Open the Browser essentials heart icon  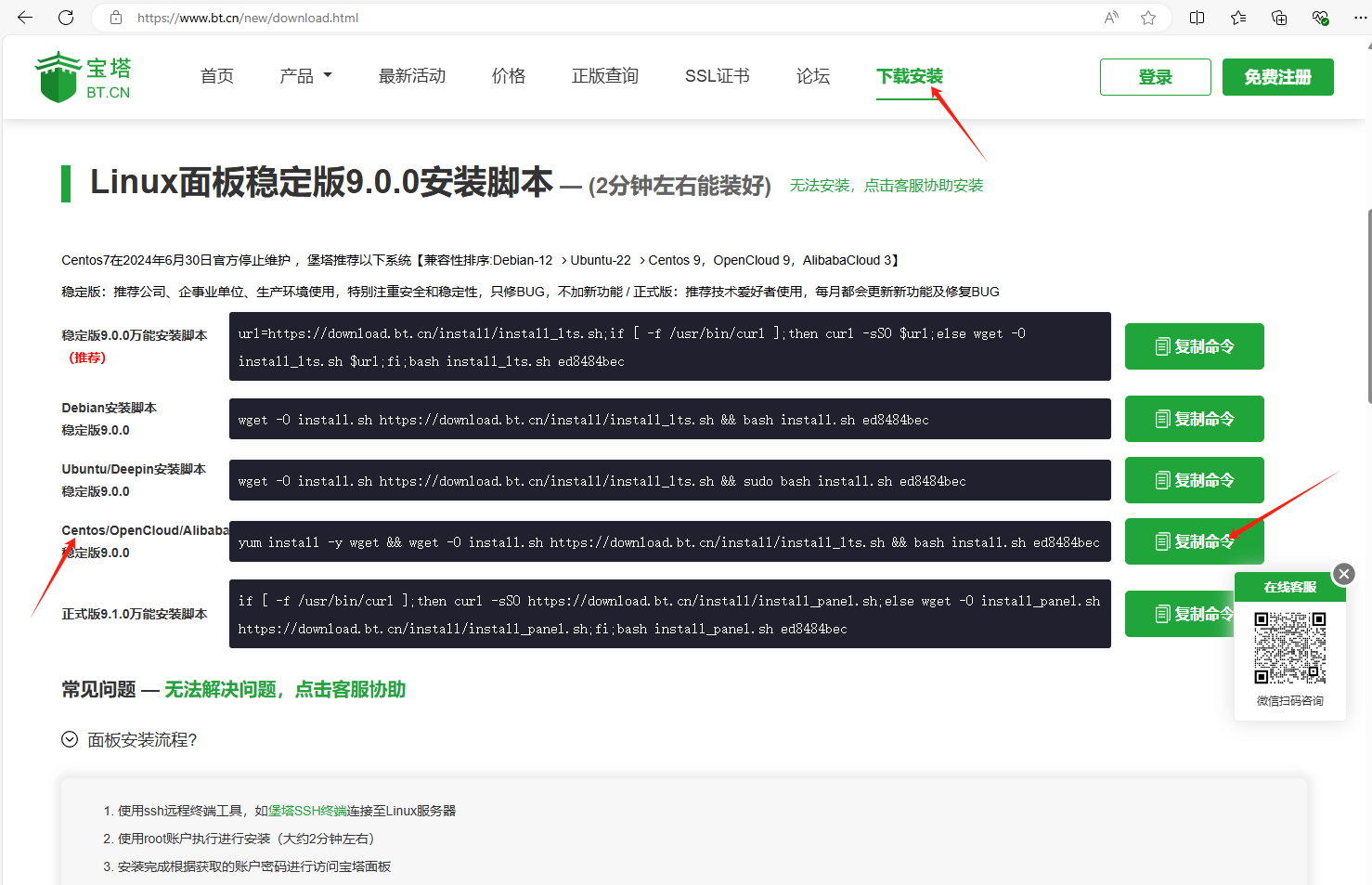tap(1320, 18)
